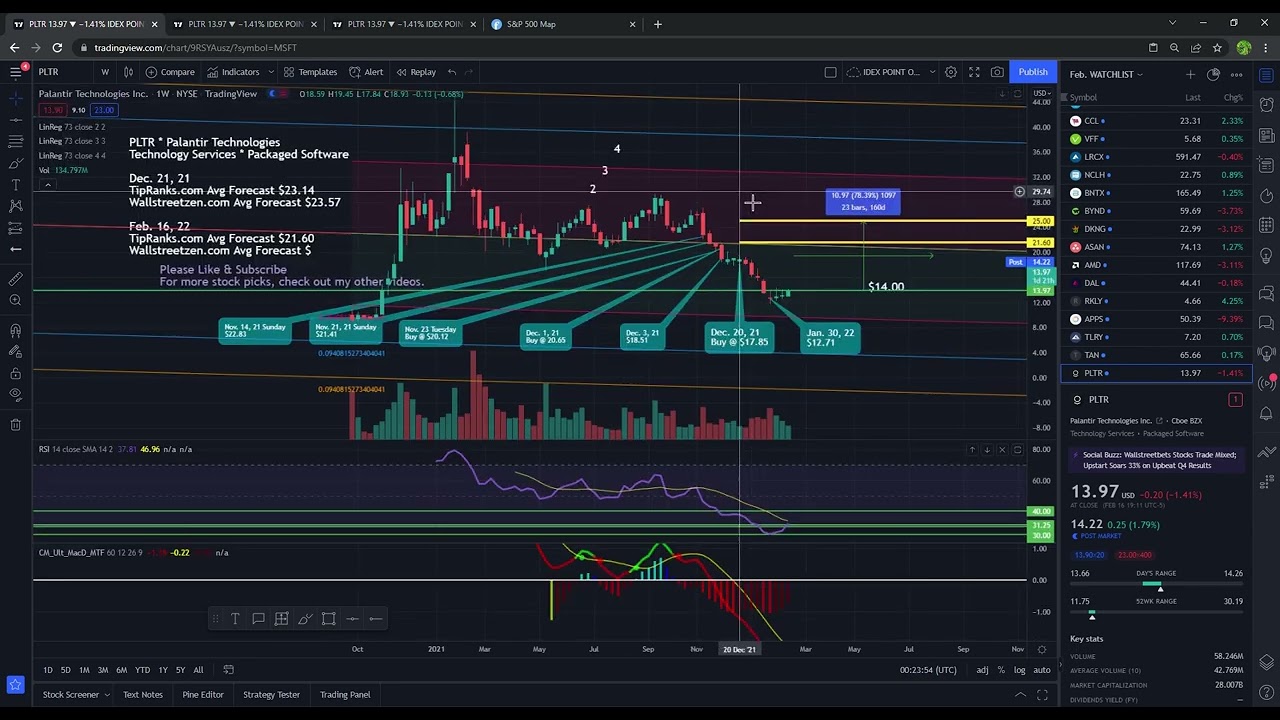
Task: Toggle auto scale
Action: tap(1041, 670)
